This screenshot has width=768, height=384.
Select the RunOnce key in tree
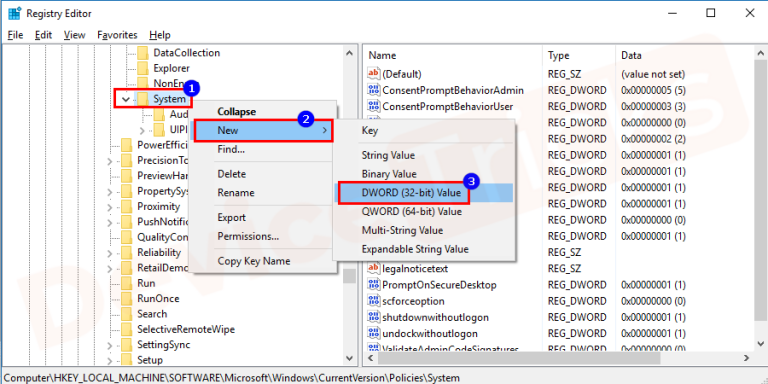(158, 298)
